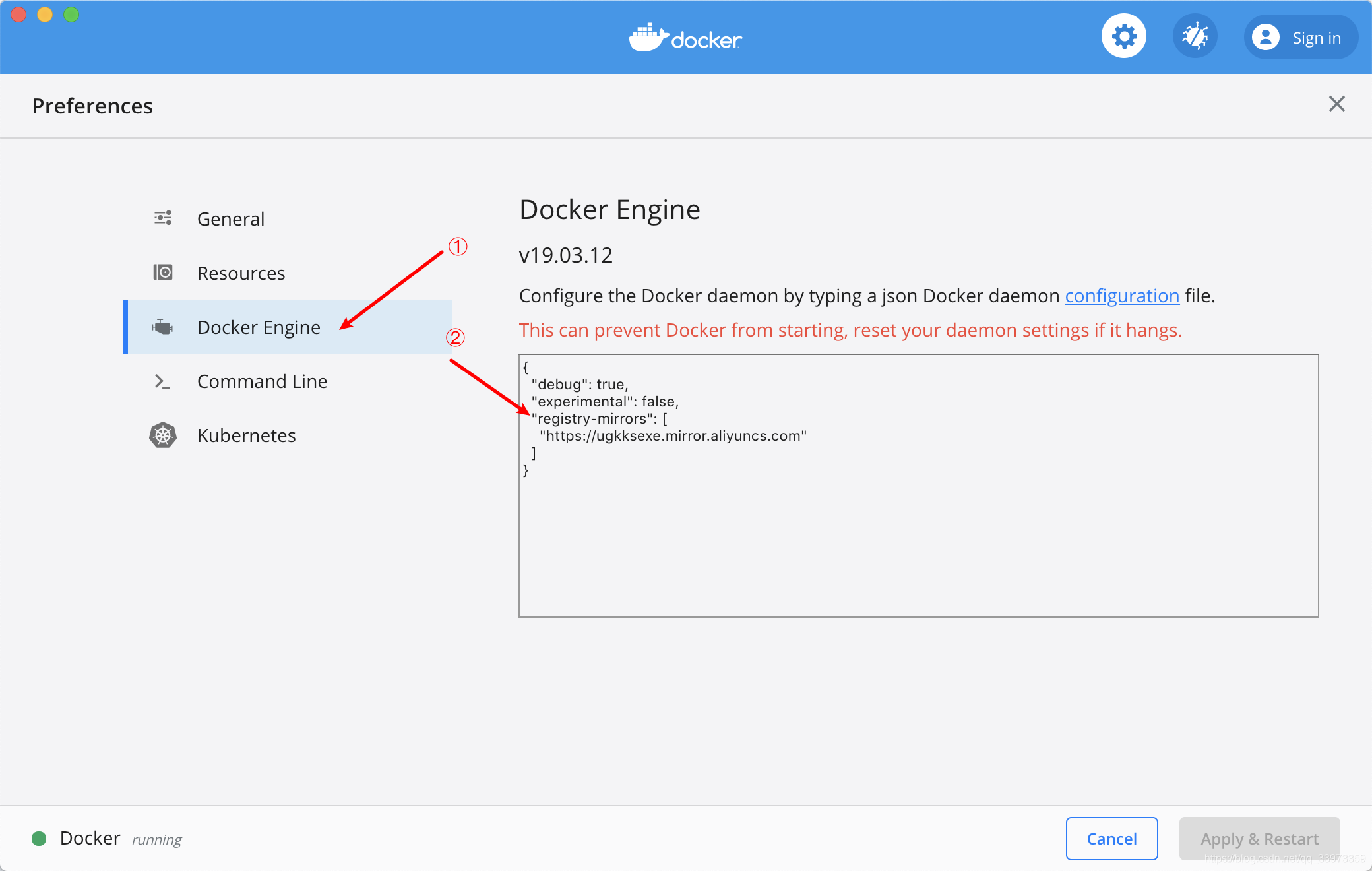
Task: Click the Command Line prompt icon
Action: [162, 381]
